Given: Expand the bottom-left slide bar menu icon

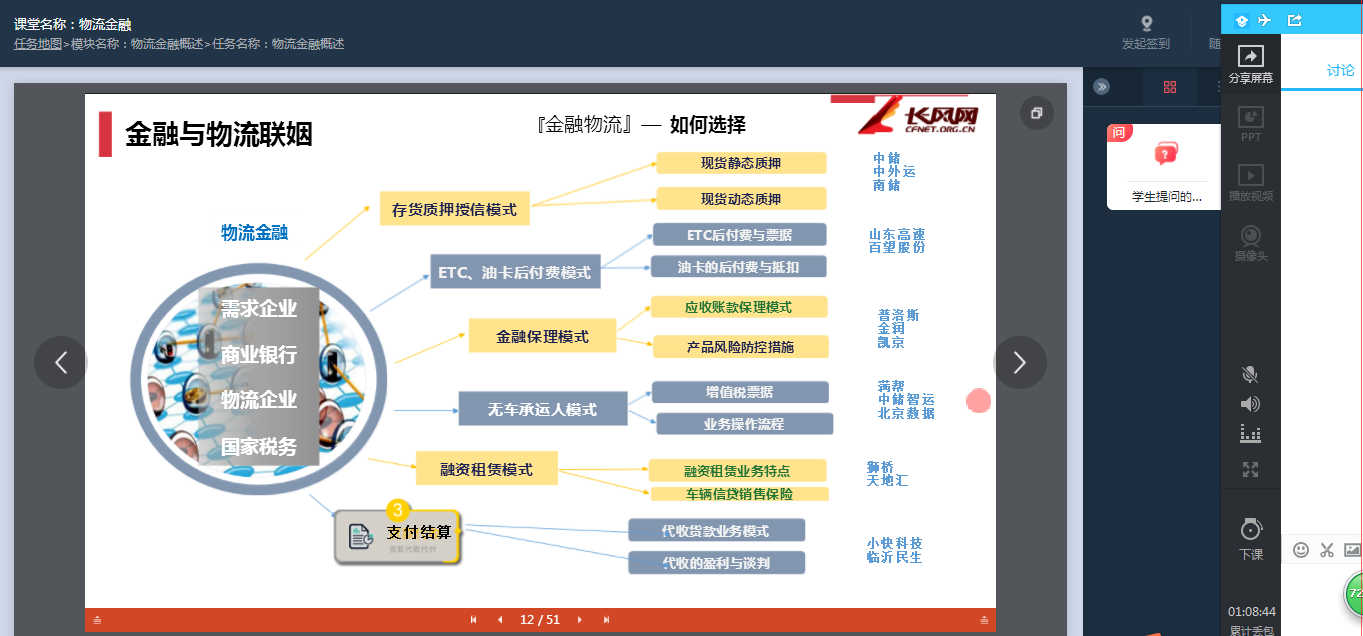Looking at the screenshot, I should pyautogui.click(x=97, y=620).
